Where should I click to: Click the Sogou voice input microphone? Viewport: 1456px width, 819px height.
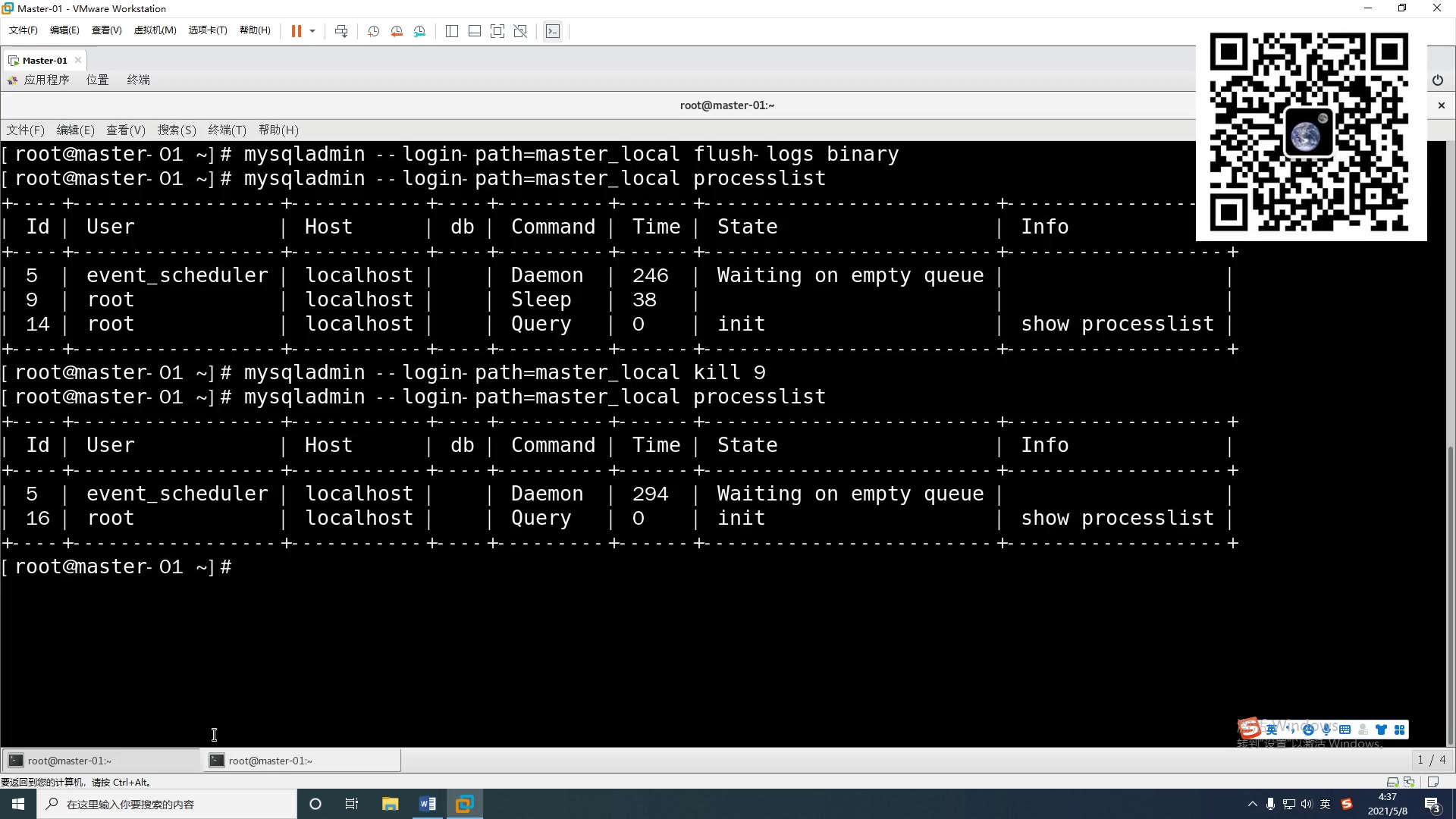1326,730
